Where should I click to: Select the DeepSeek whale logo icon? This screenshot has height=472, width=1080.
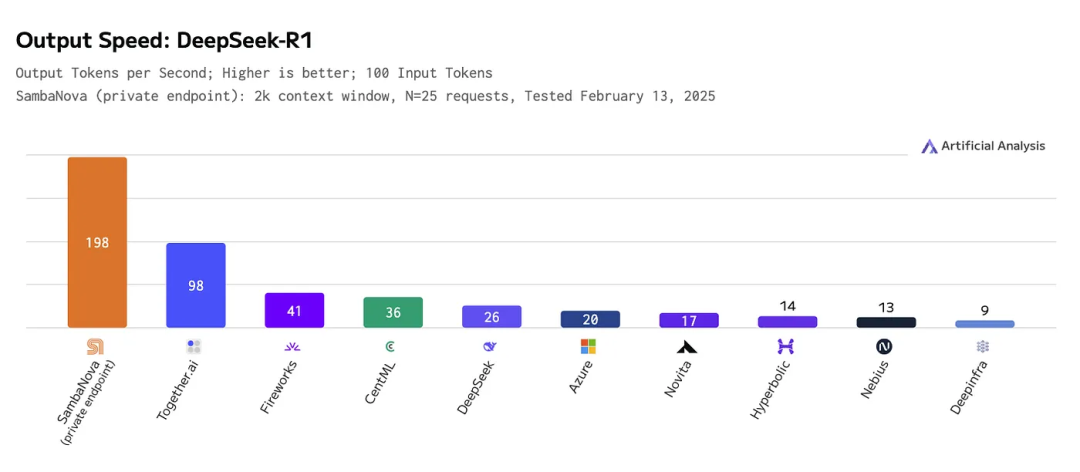click(x=490, y=347)
